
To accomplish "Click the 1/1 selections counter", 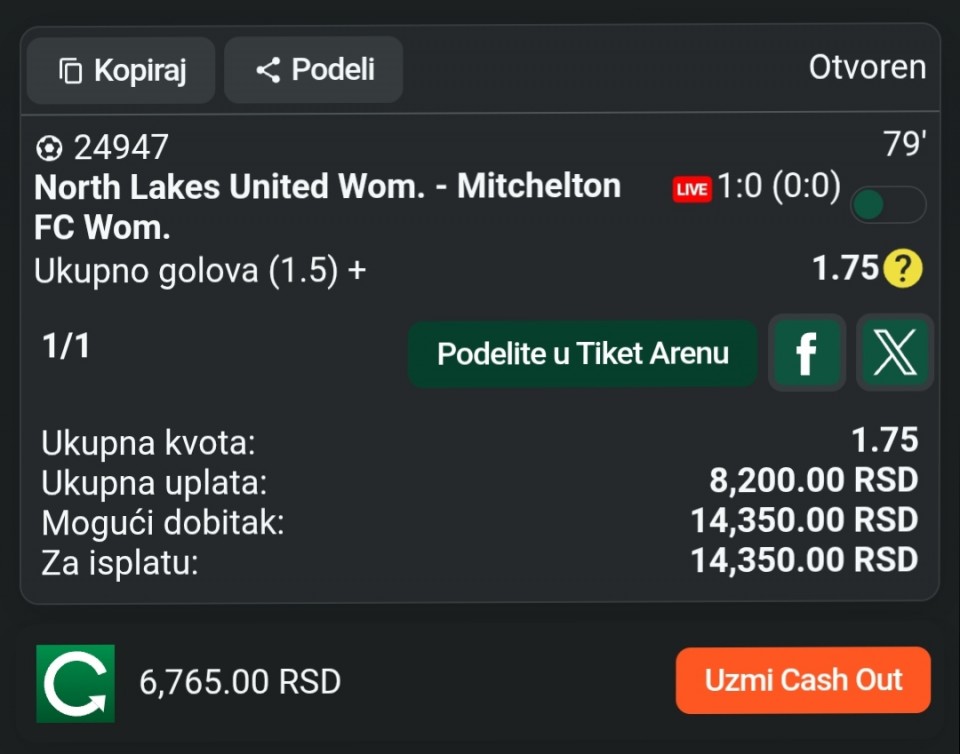I will [66, 346].
